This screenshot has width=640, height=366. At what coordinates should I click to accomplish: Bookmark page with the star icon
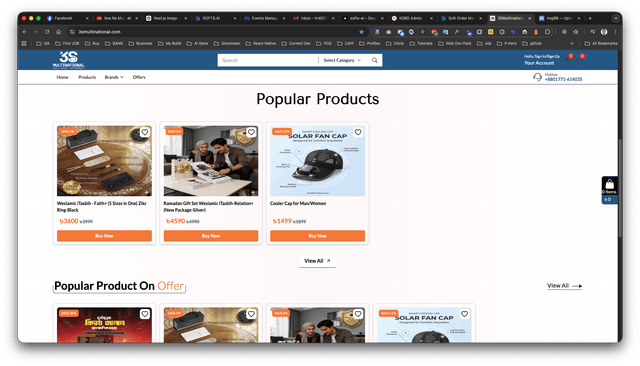click(361, 32)
